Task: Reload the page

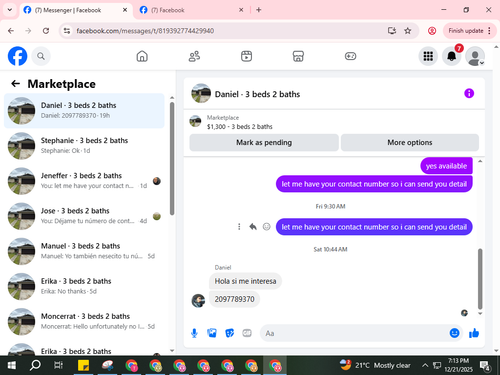Action: 46,31
